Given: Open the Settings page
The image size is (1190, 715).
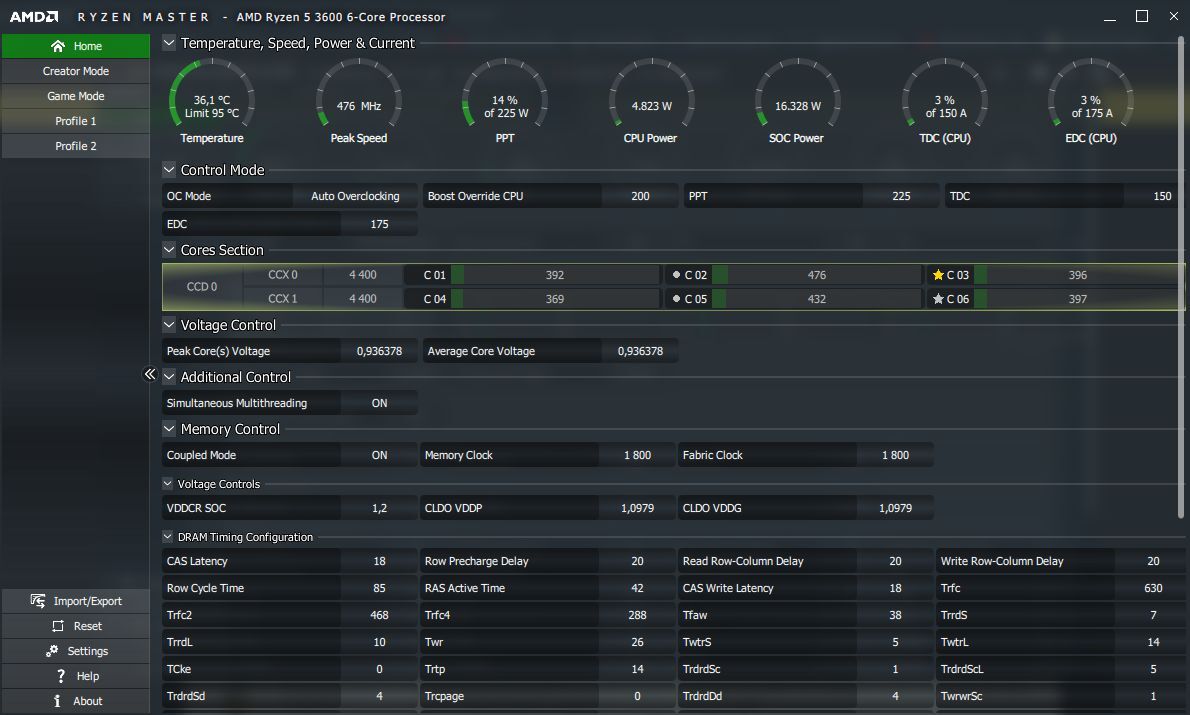Looking at the screenshot, I should coord(76,651).
